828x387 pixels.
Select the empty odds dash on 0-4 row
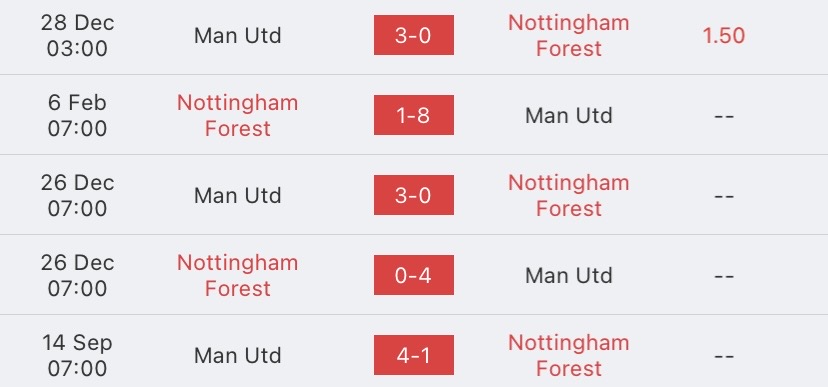pos(724,276)
